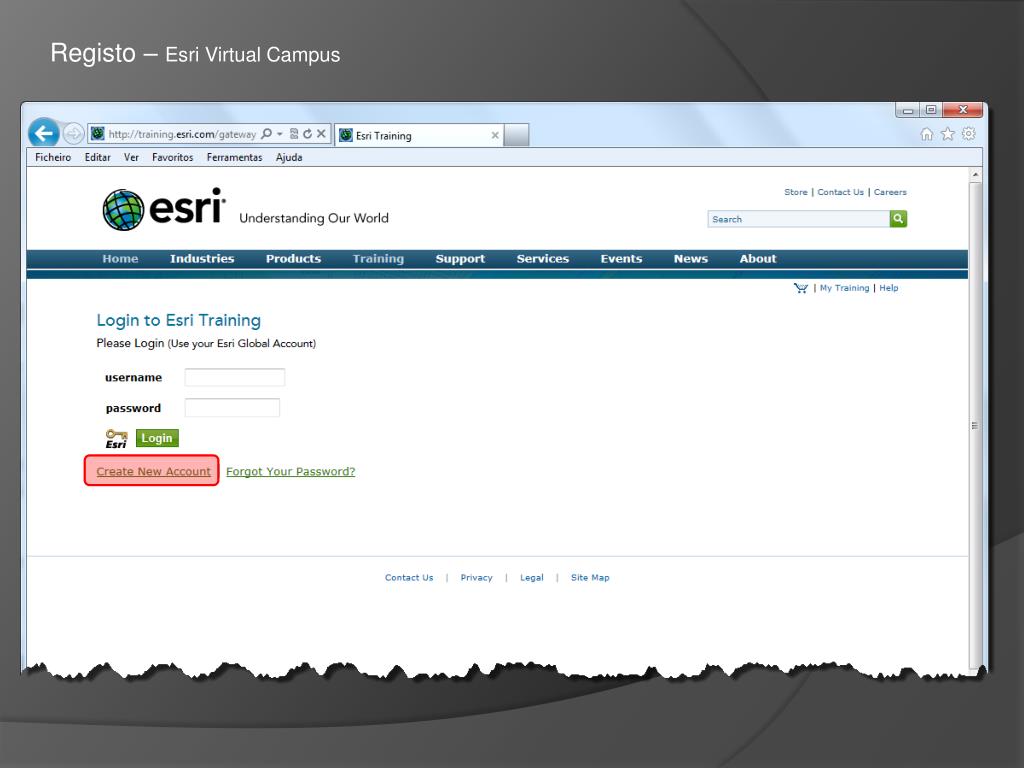Click the address bar URL text

182,134
